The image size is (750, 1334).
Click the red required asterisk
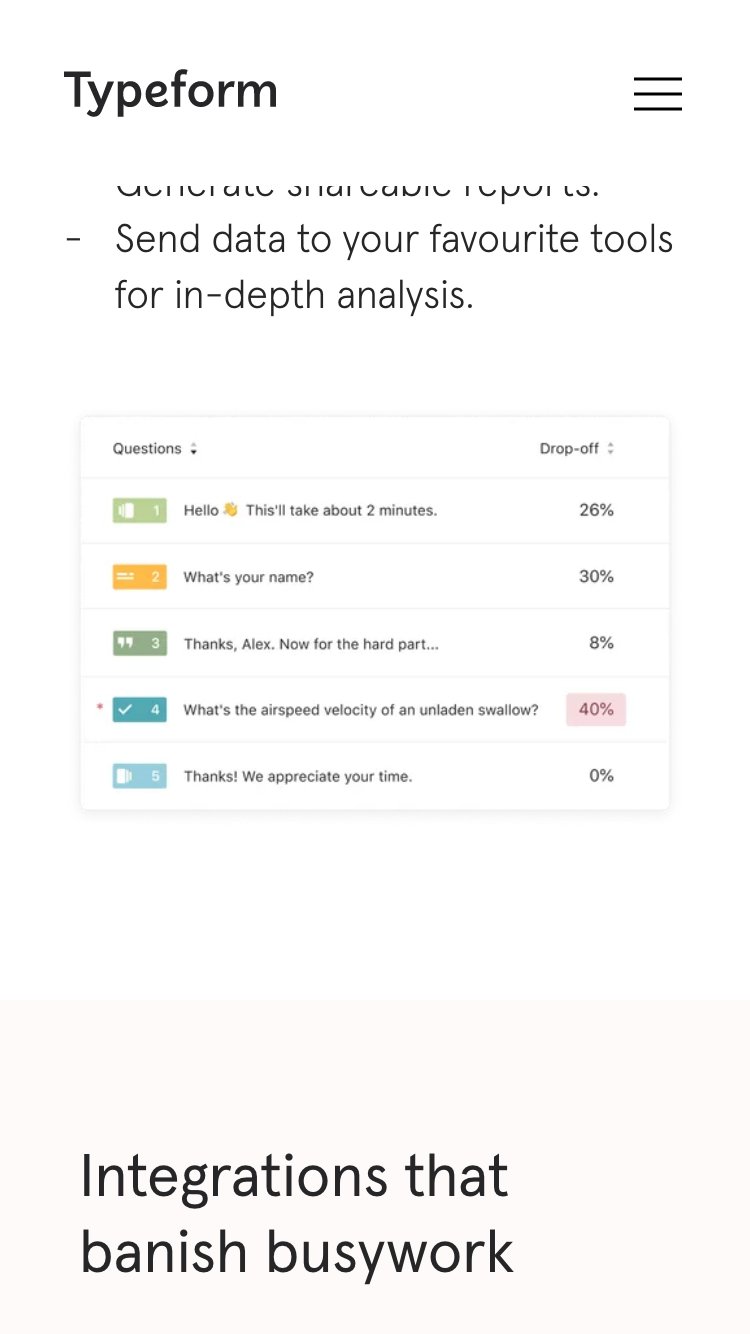[99, 707]
